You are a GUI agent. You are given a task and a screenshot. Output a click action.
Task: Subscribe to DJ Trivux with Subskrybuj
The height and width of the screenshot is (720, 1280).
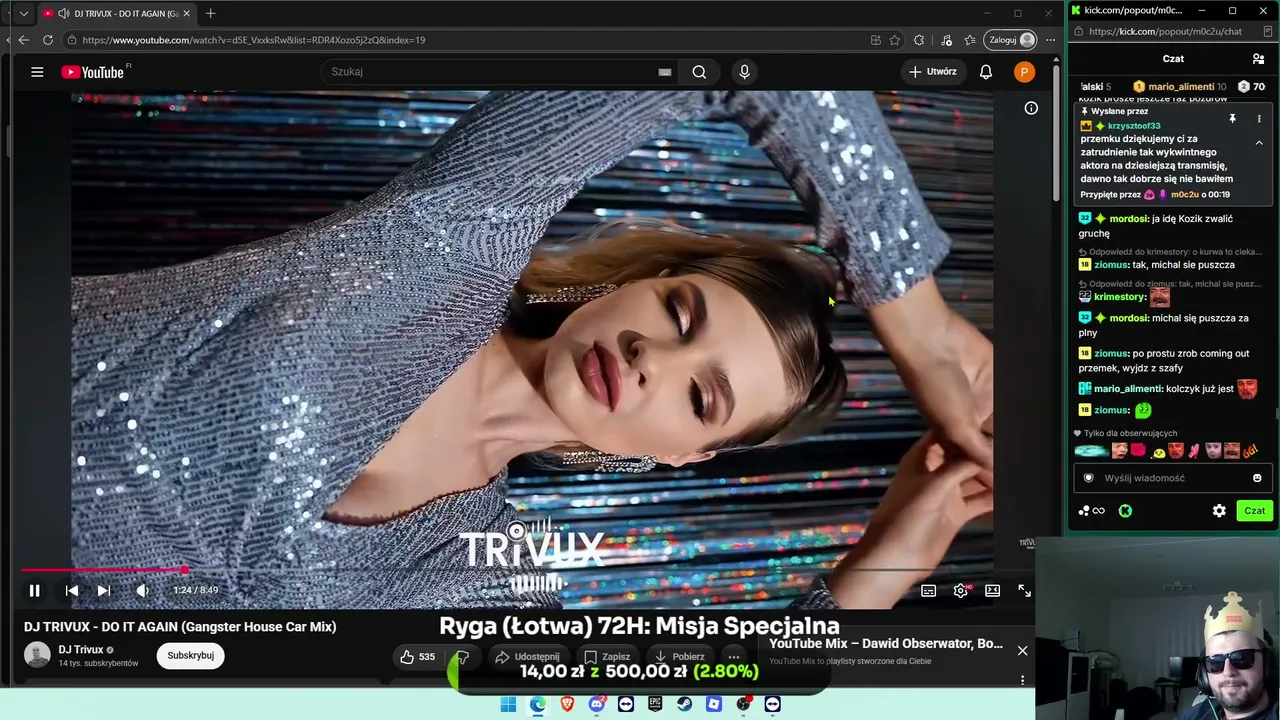(x=190, y=656)
